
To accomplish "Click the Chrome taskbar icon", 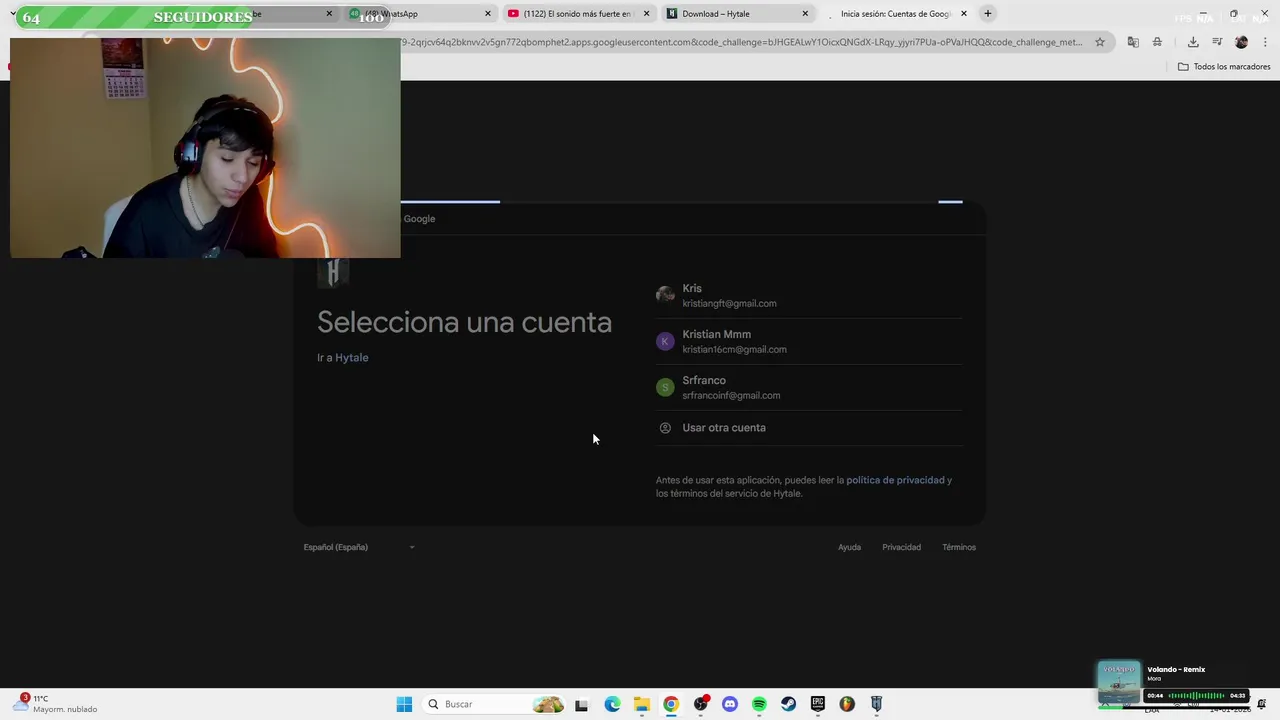I will point(671,704).
